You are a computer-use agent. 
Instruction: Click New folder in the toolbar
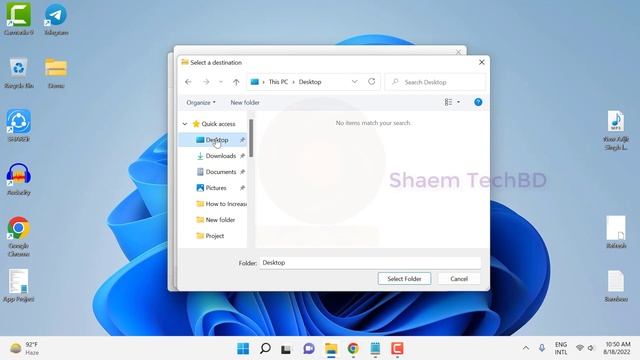pyautogui.click(x=245, y=102)
